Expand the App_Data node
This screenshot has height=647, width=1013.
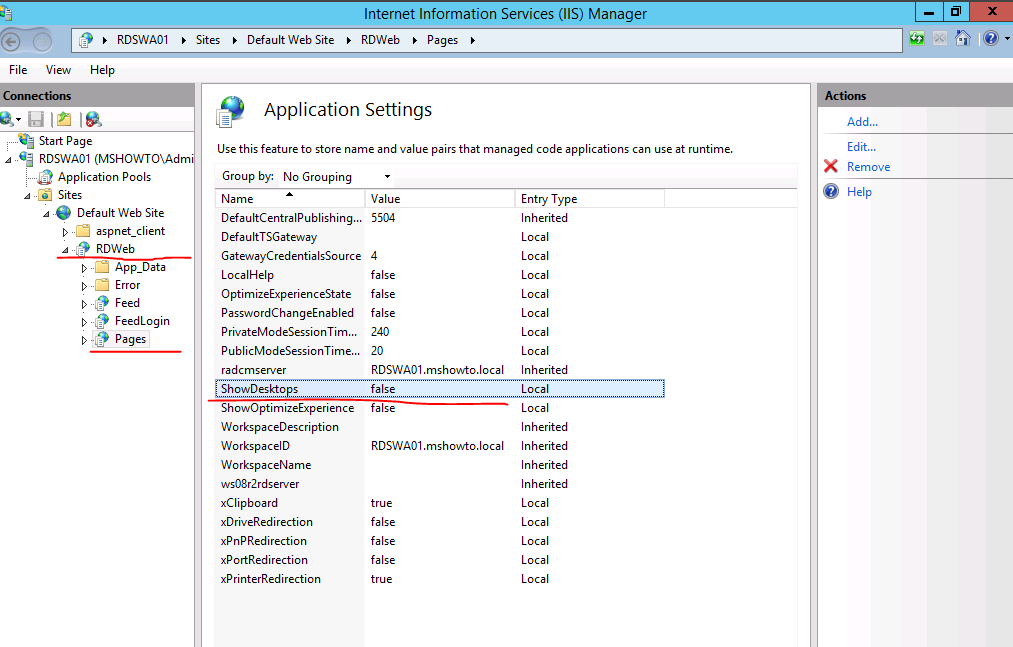point(84,268)
